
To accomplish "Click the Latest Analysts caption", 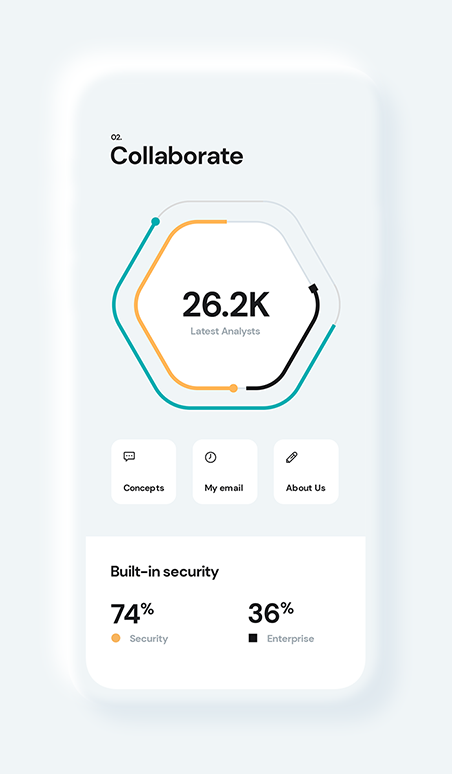I will [226, 331].
